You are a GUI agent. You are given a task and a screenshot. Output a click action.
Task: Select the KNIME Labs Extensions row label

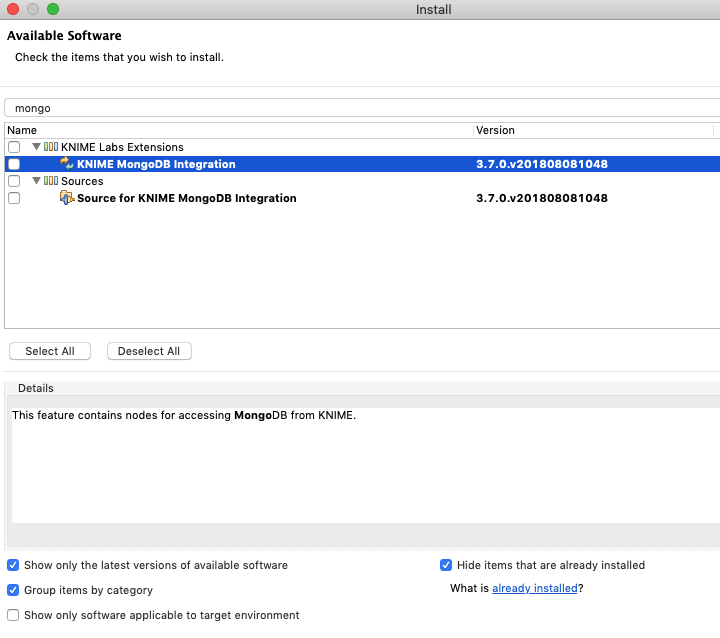click(122, 147)
